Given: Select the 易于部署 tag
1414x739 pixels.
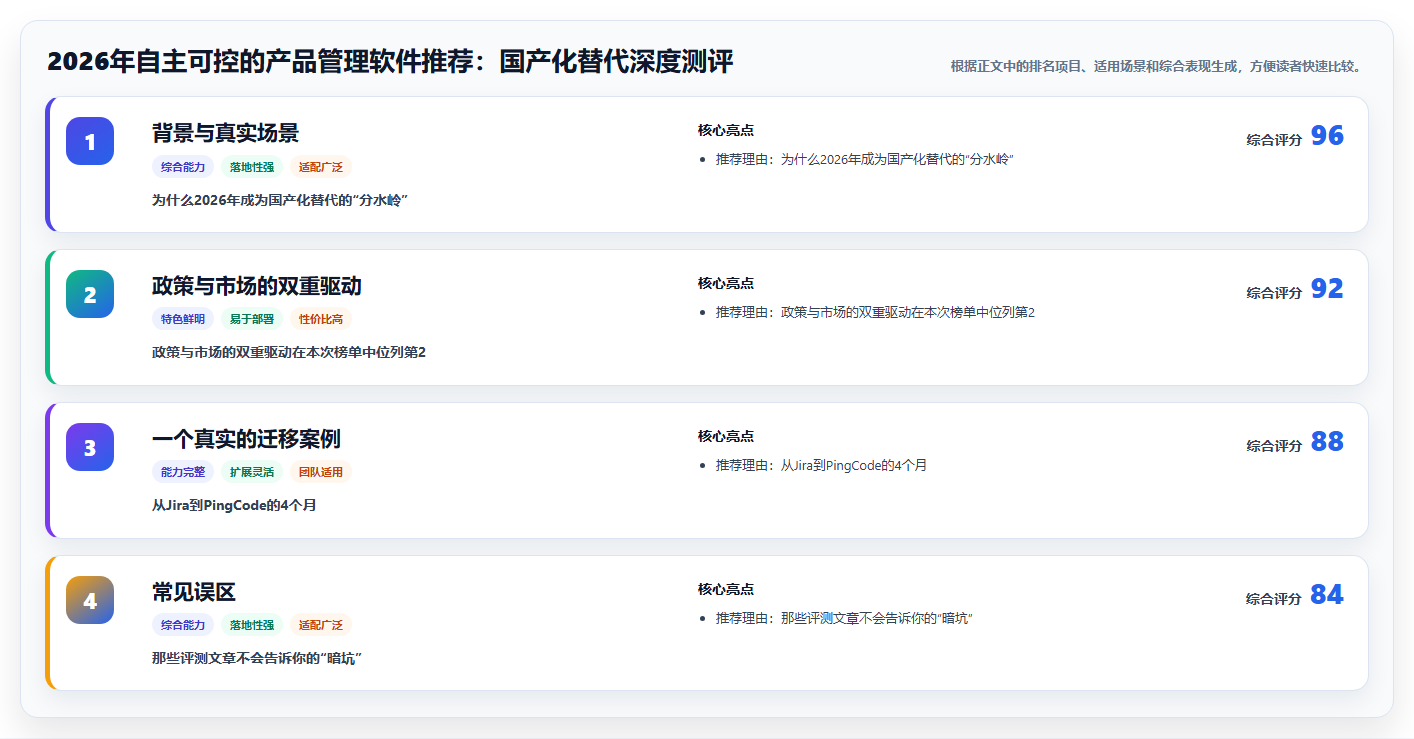Looking at the screenshot, I should point(252,320).
